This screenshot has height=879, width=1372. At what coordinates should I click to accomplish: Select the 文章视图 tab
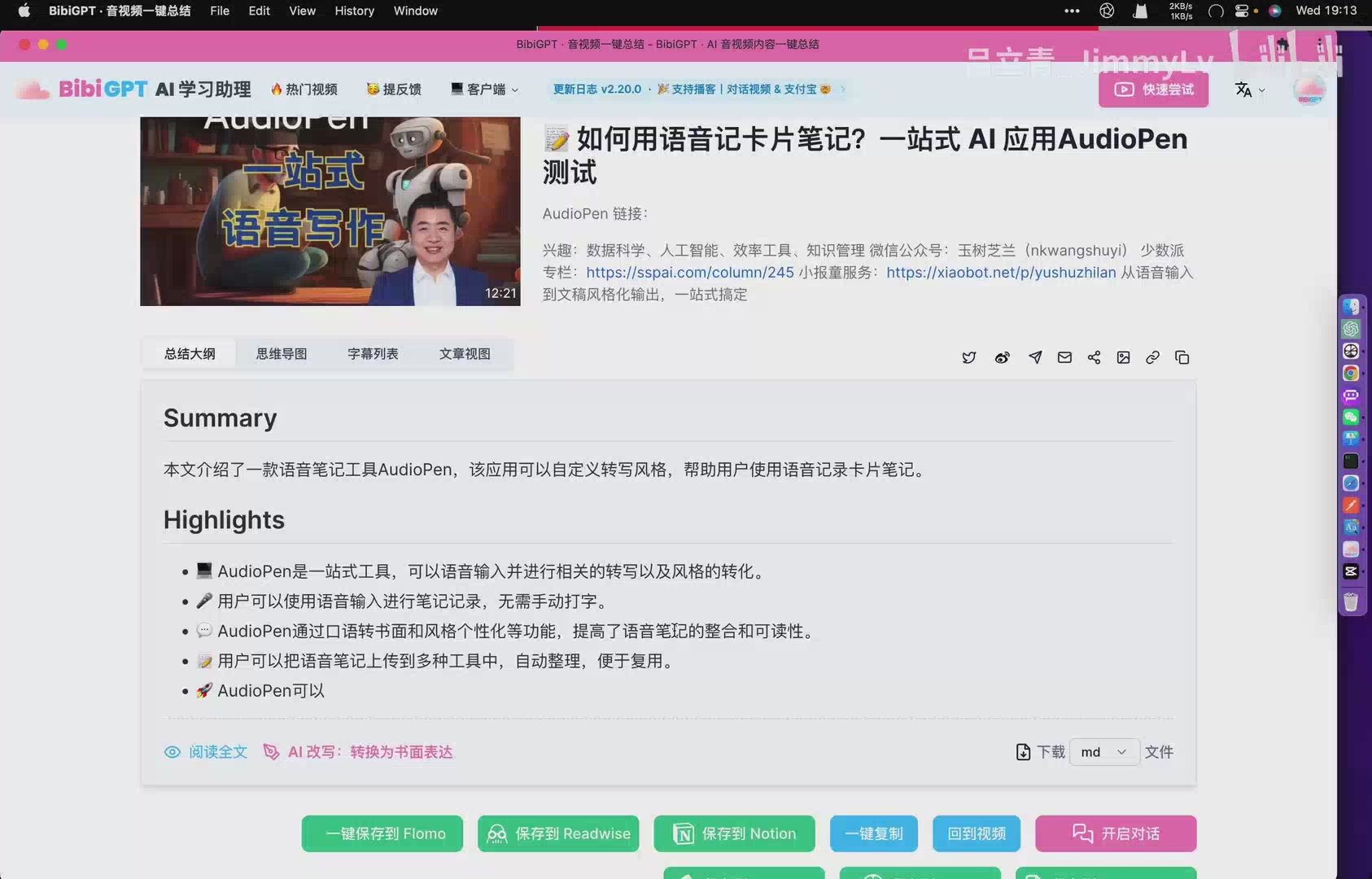[x=465, y=354]
